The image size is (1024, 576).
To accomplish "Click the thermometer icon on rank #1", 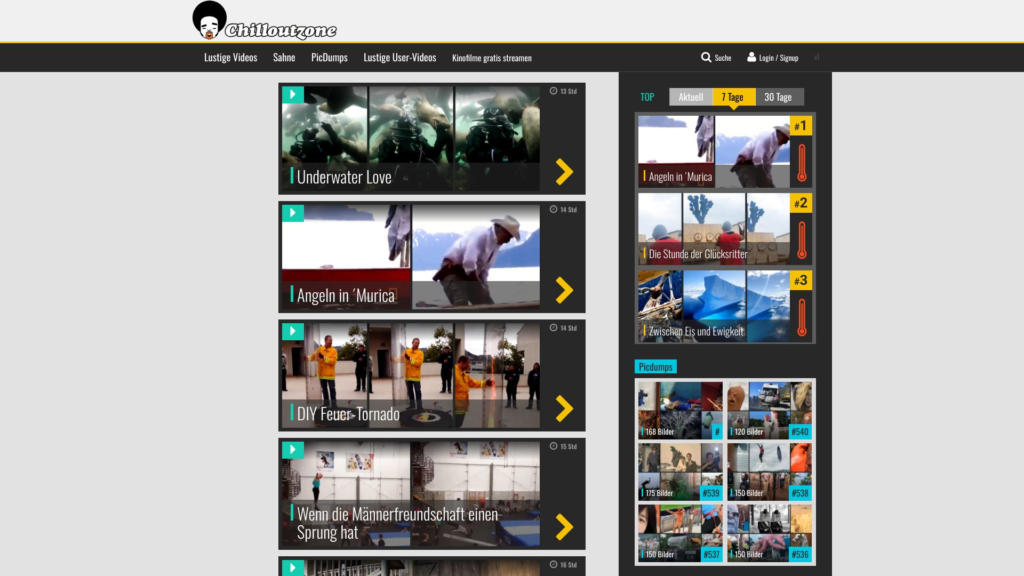I will click(802, 163).
